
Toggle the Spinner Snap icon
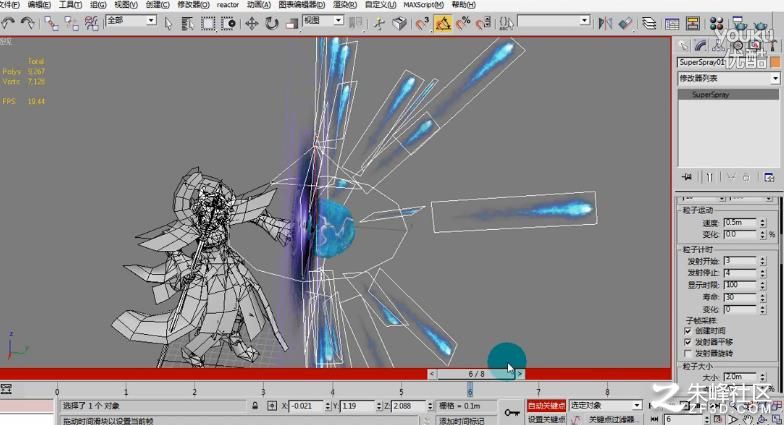(483, 23)
